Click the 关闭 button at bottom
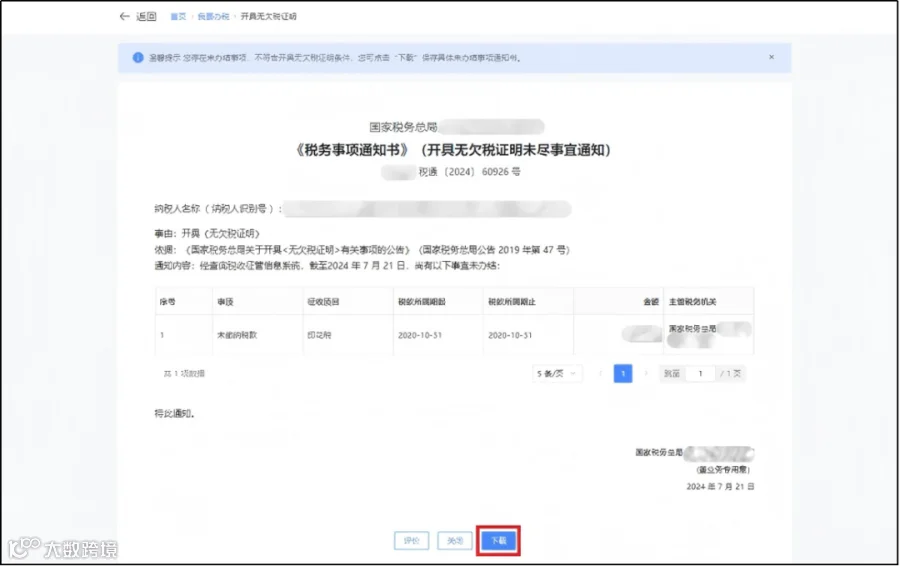 455,541
